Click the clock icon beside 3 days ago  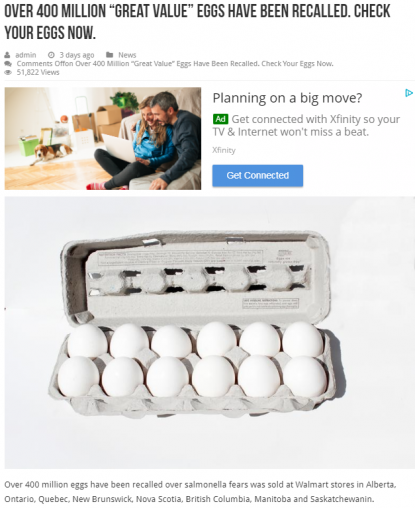click(51, 55)
